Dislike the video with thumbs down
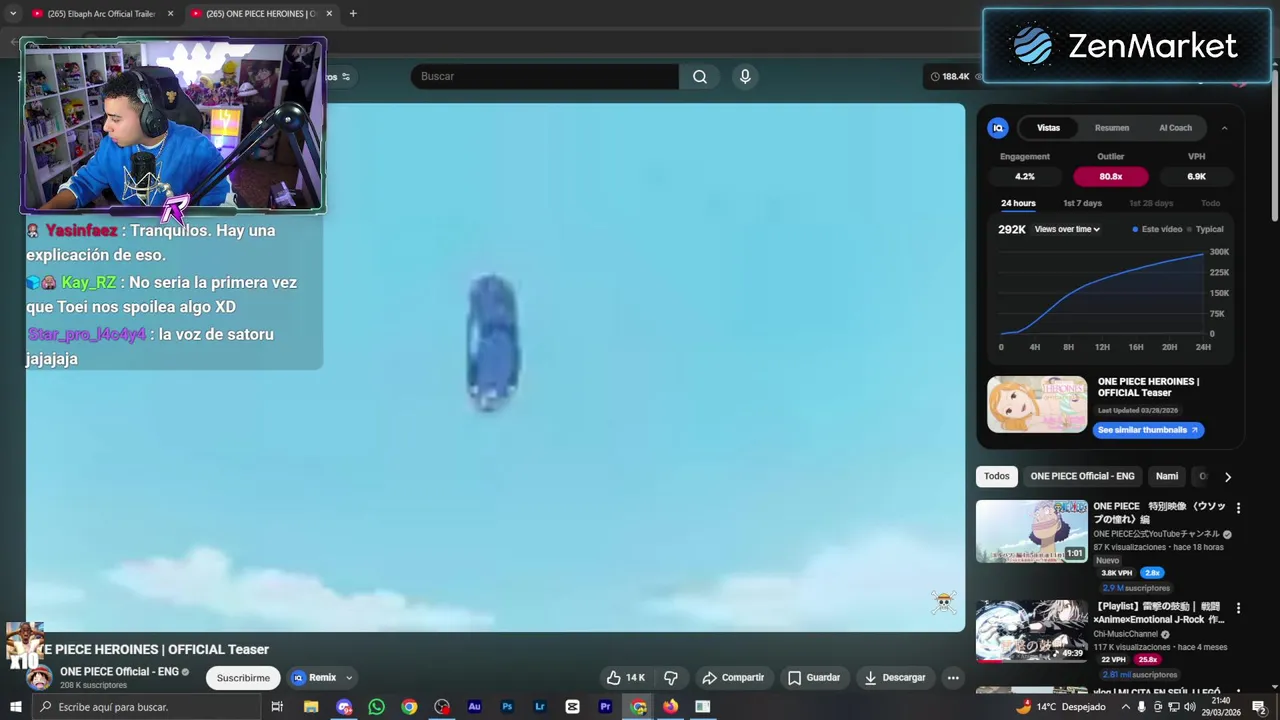Viewport: 1280px width, 720px height. tap(671, 678)
